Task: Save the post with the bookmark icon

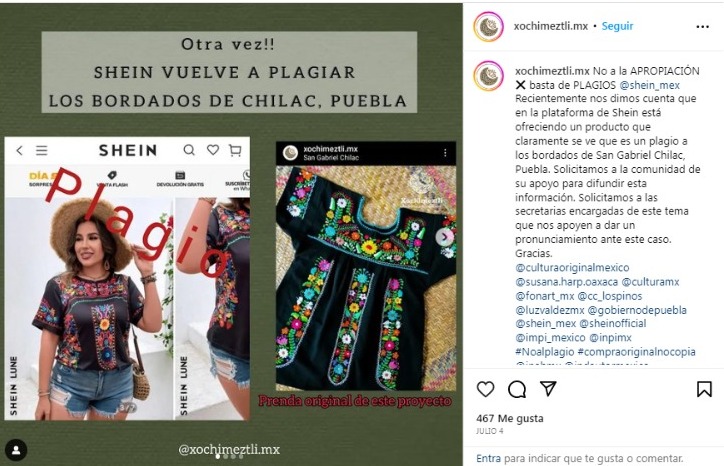Action: [x=704, y=389]
